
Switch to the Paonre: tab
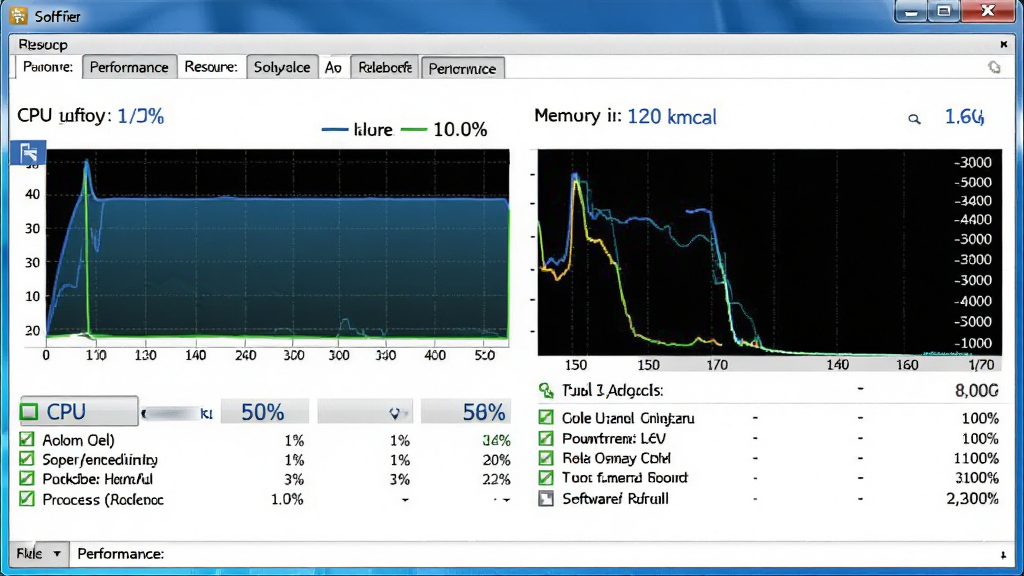pyautogui.click(x=48, y=67)
